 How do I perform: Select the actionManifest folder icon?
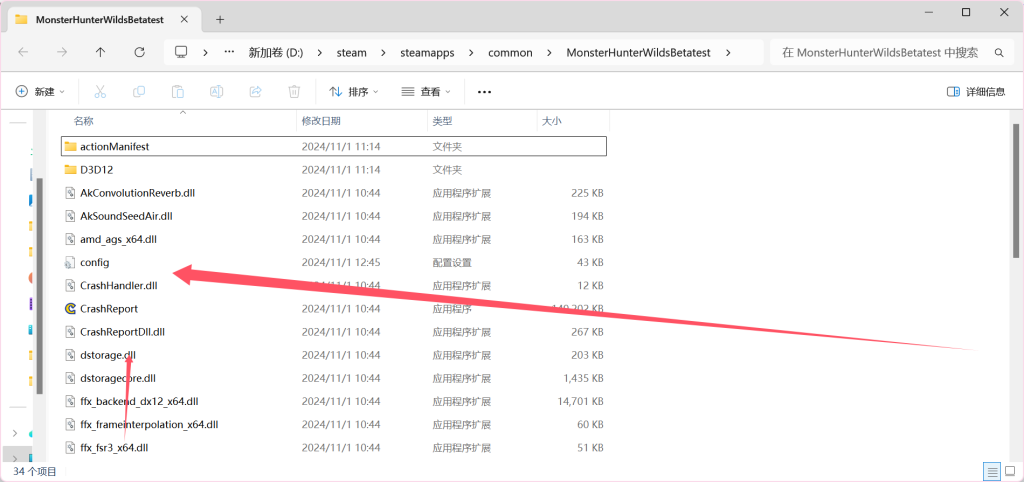tap(71, 146)
